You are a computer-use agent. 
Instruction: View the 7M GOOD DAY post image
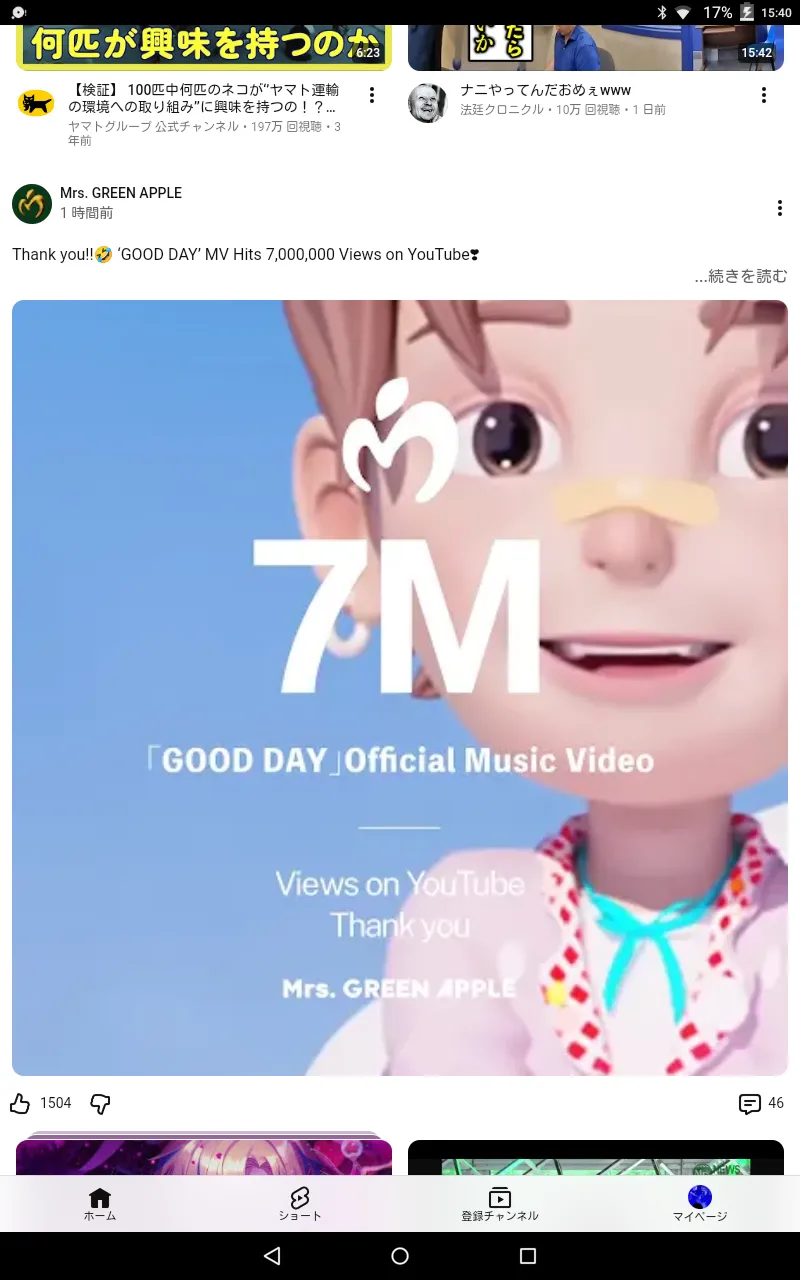click(x=400, y=688)
